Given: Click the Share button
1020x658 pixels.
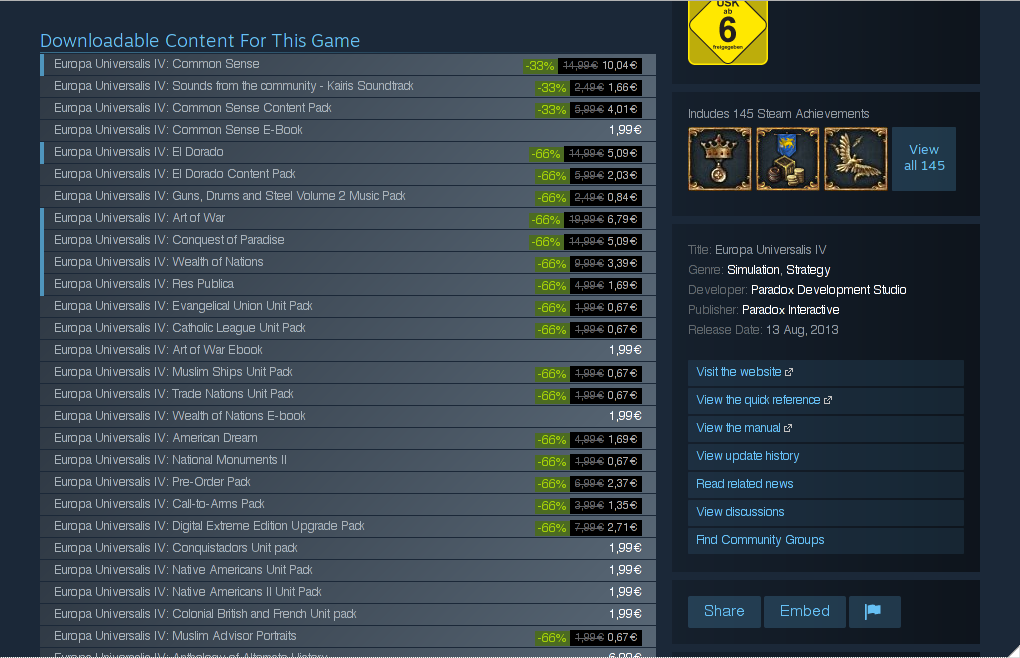Looking at the screenshot, I should [x=724, y=612].
